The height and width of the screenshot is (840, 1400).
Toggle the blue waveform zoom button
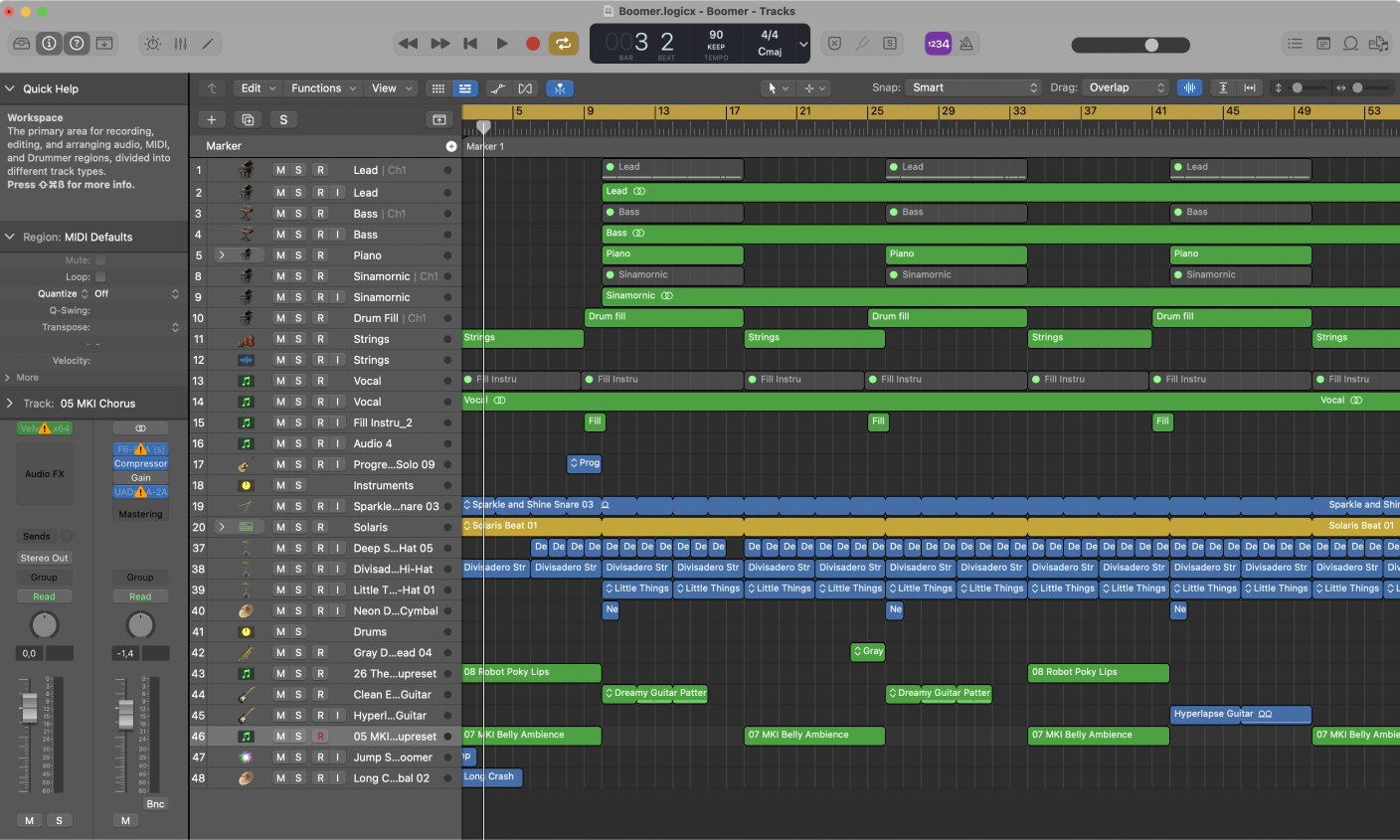(x=1189, y=87)
